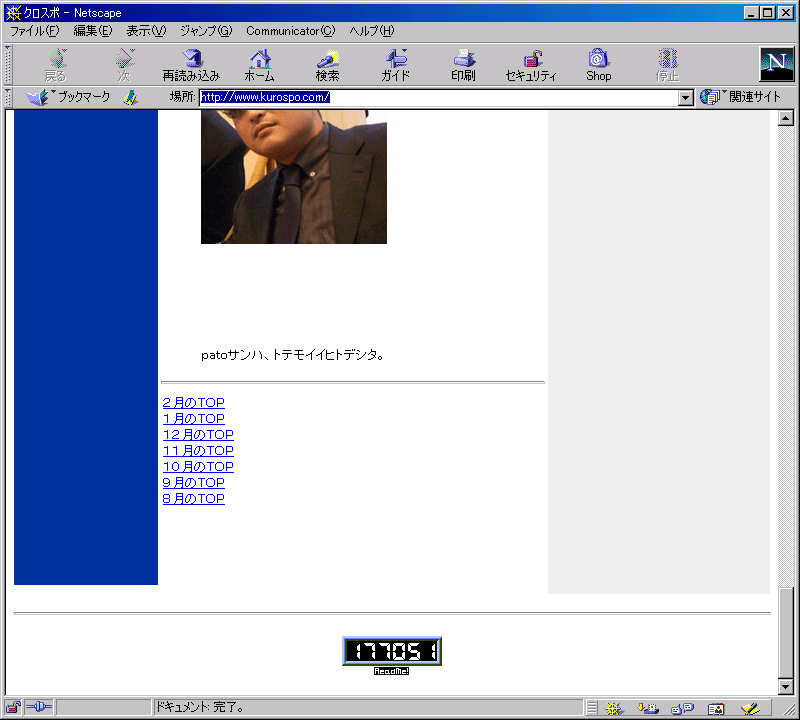The image size is (800, 720).
Task: Reload the page with 再読み込み
Action: point(191,65)
